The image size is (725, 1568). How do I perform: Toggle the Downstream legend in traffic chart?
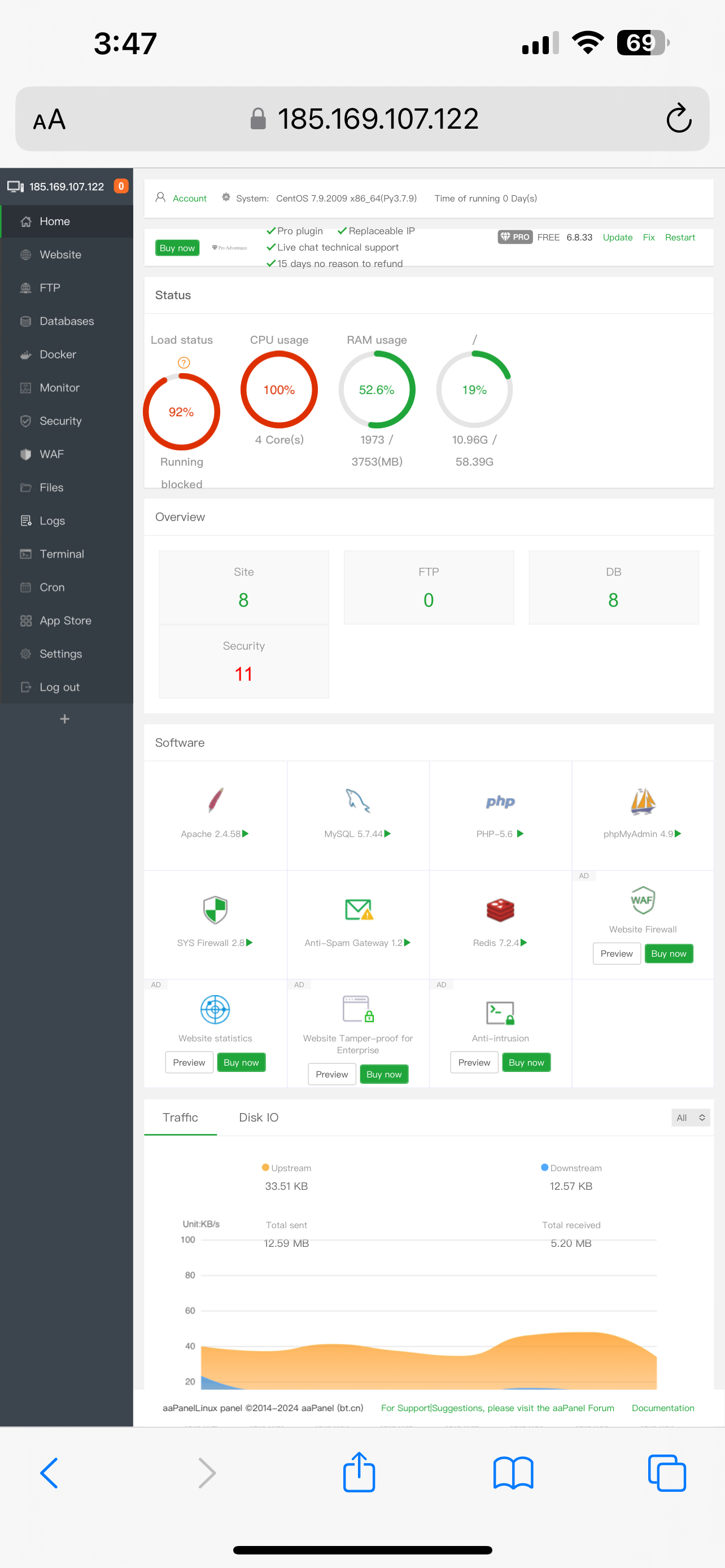tap(571, 1168)
